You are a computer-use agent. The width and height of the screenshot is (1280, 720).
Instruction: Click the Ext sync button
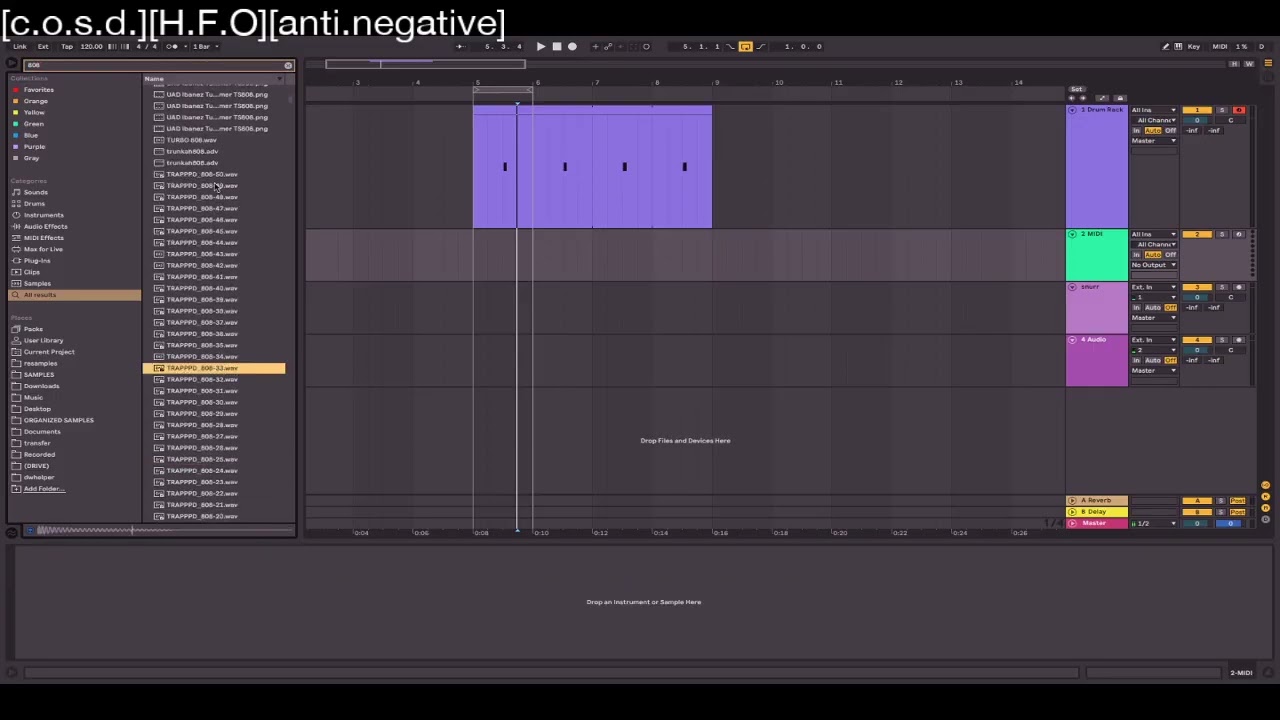click(x=43, y=46)
